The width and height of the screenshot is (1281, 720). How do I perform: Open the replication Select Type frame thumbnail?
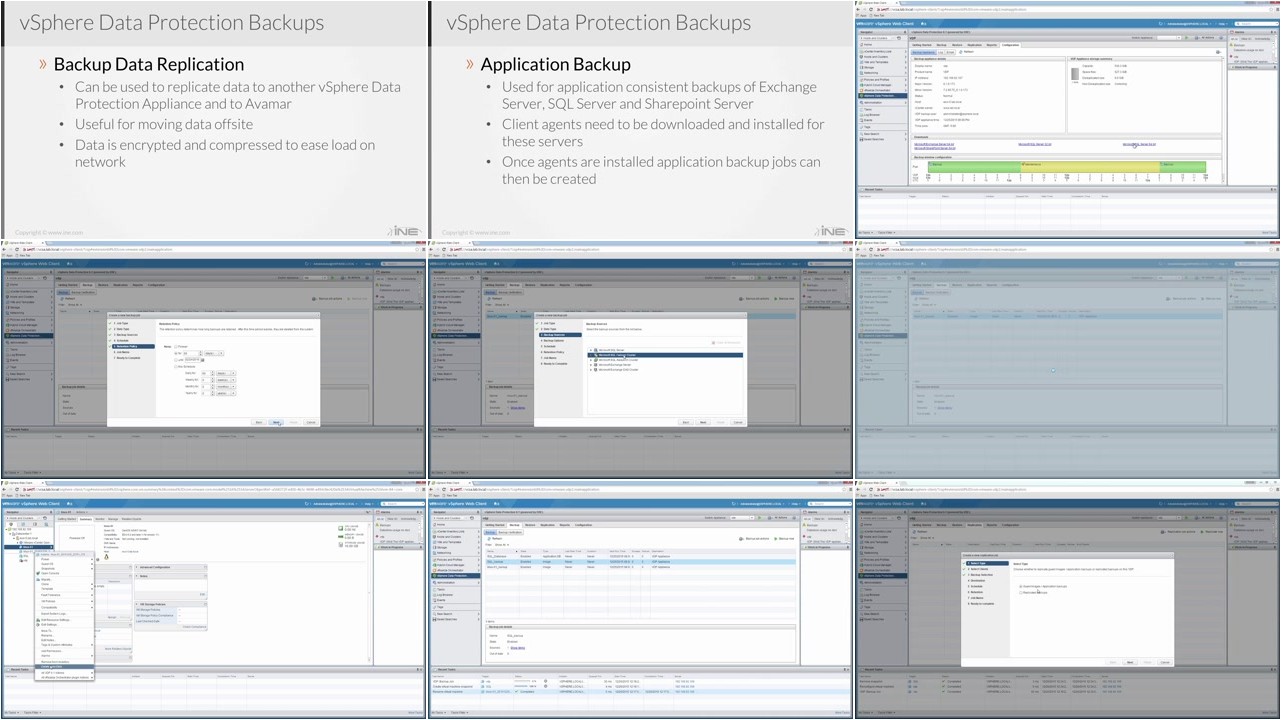point(1067,600)
